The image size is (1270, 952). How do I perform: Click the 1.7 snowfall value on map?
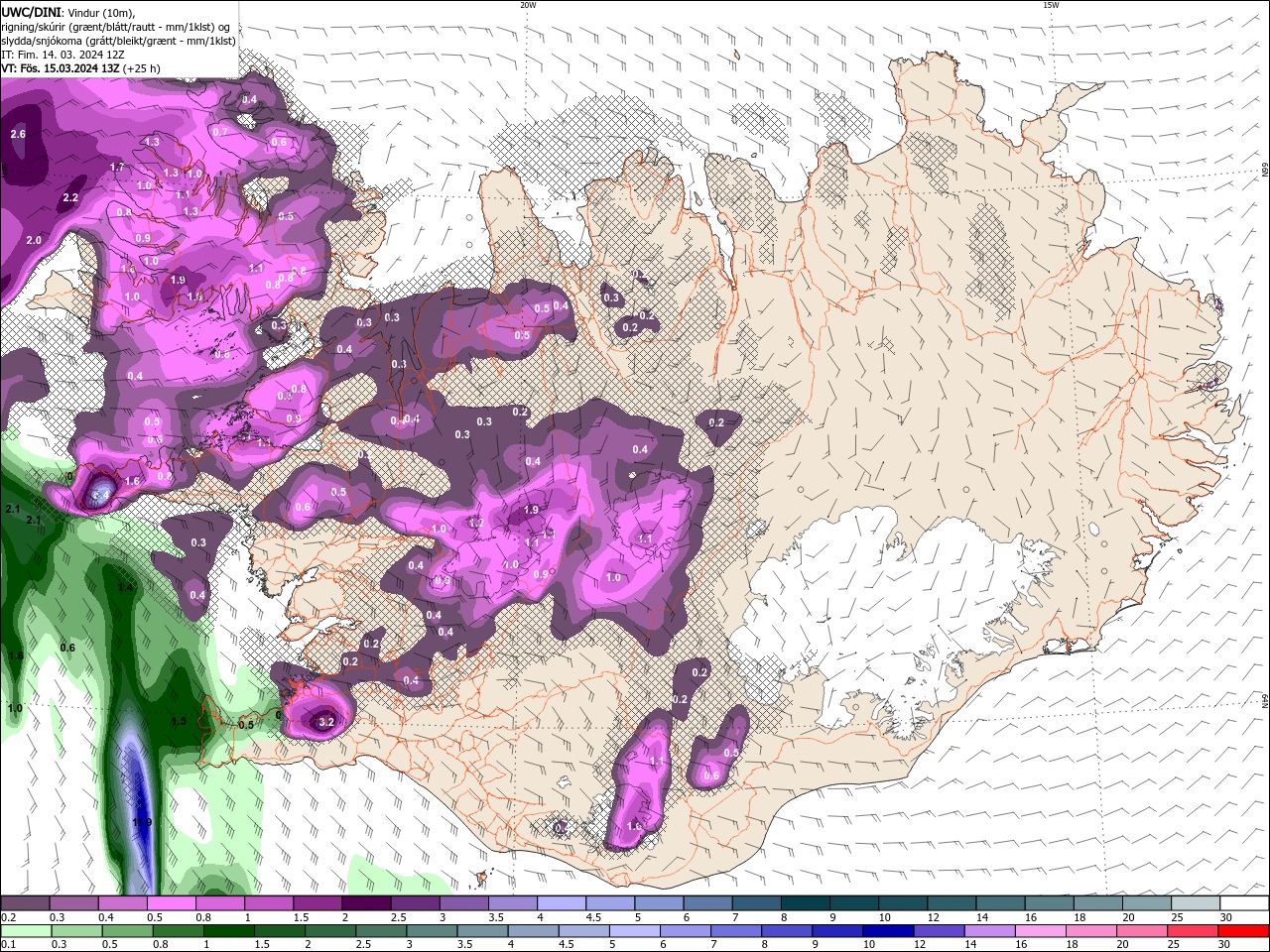click(117, 168)
